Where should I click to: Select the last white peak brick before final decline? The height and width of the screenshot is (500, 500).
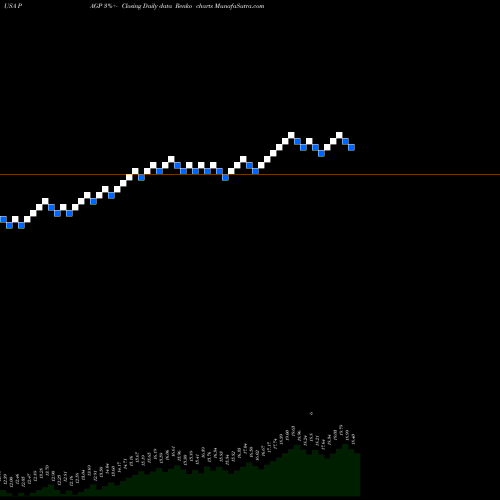point(339,135)
